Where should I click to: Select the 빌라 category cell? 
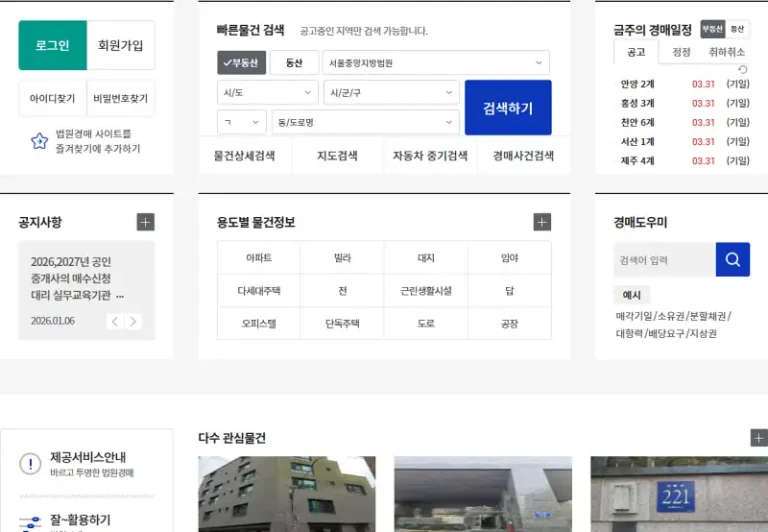tap(342, 258)
